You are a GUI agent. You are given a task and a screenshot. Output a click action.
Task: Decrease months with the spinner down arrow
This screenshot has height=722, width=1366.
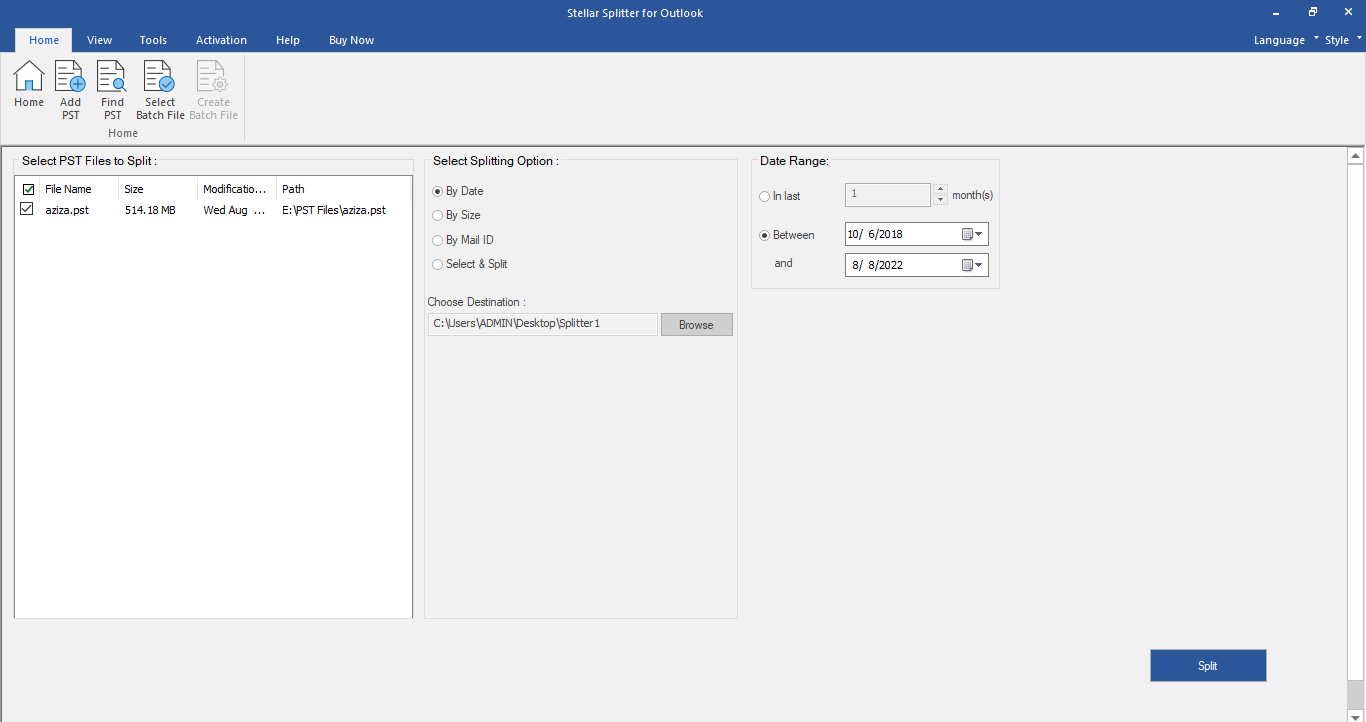click(940, 200)
